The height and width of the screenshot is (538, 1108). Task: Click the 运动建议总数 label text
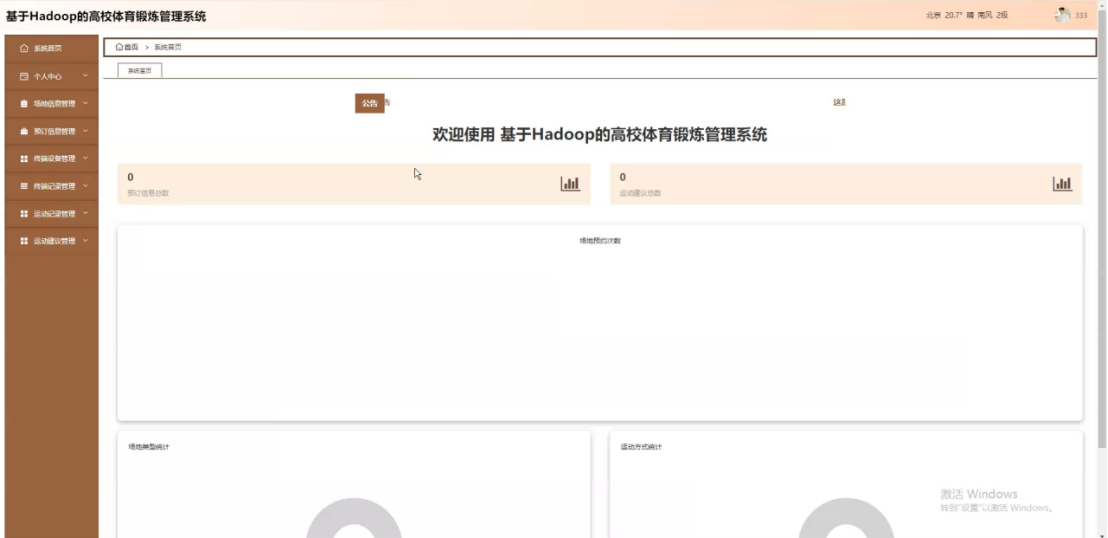[640, 193]
